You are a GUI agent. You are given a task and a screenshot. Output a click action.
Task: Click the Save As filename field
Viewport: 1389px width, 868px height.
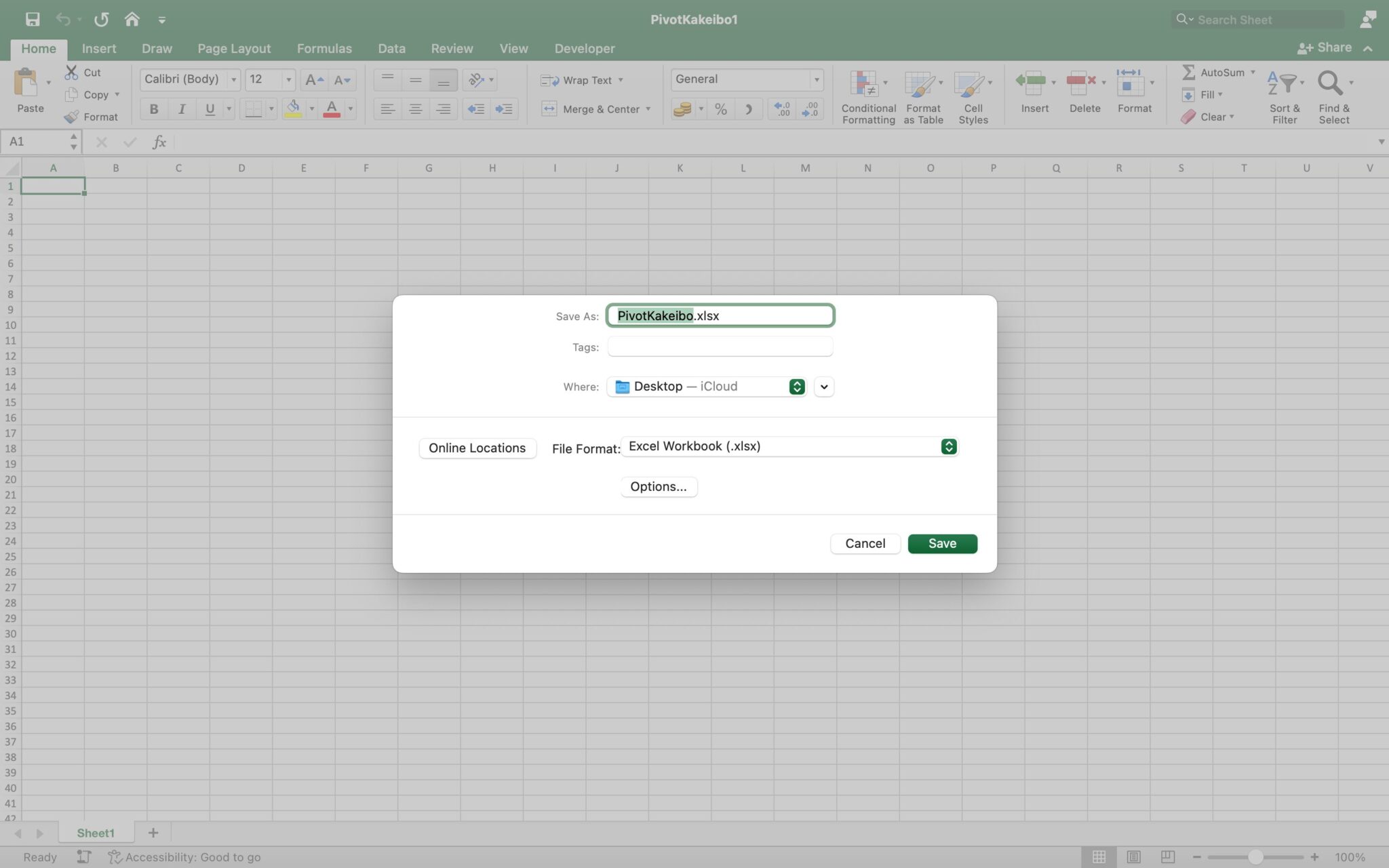coord(720,315)
